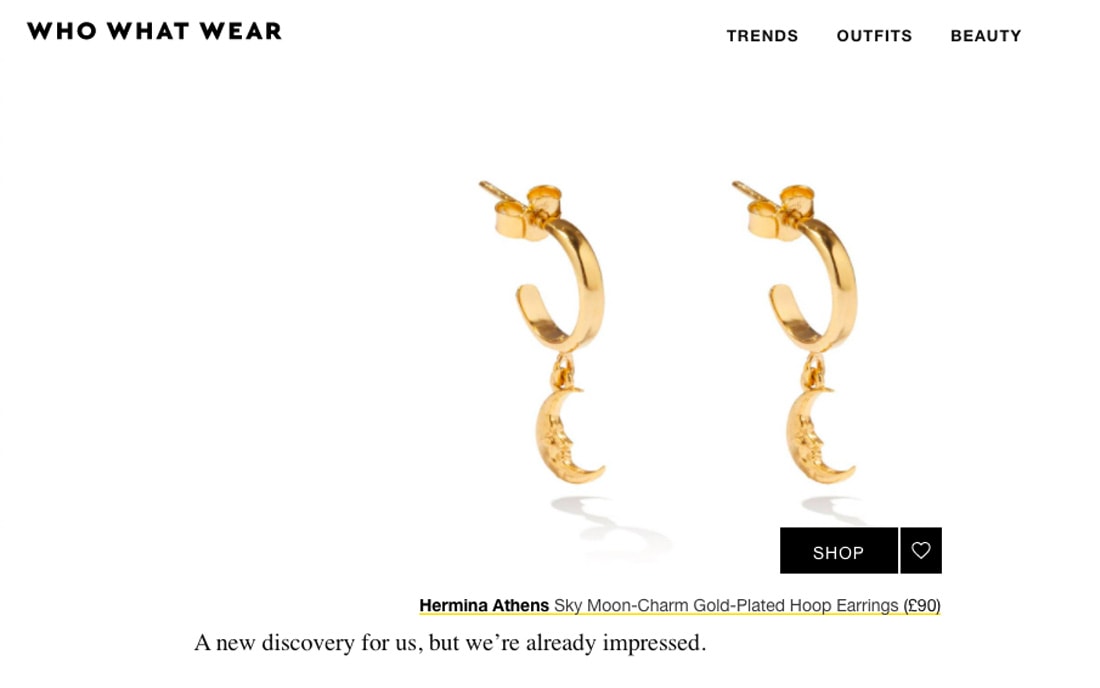Select the right gold hoop earring image
This screenshot has width=1100, height=688.
point(794,332)
